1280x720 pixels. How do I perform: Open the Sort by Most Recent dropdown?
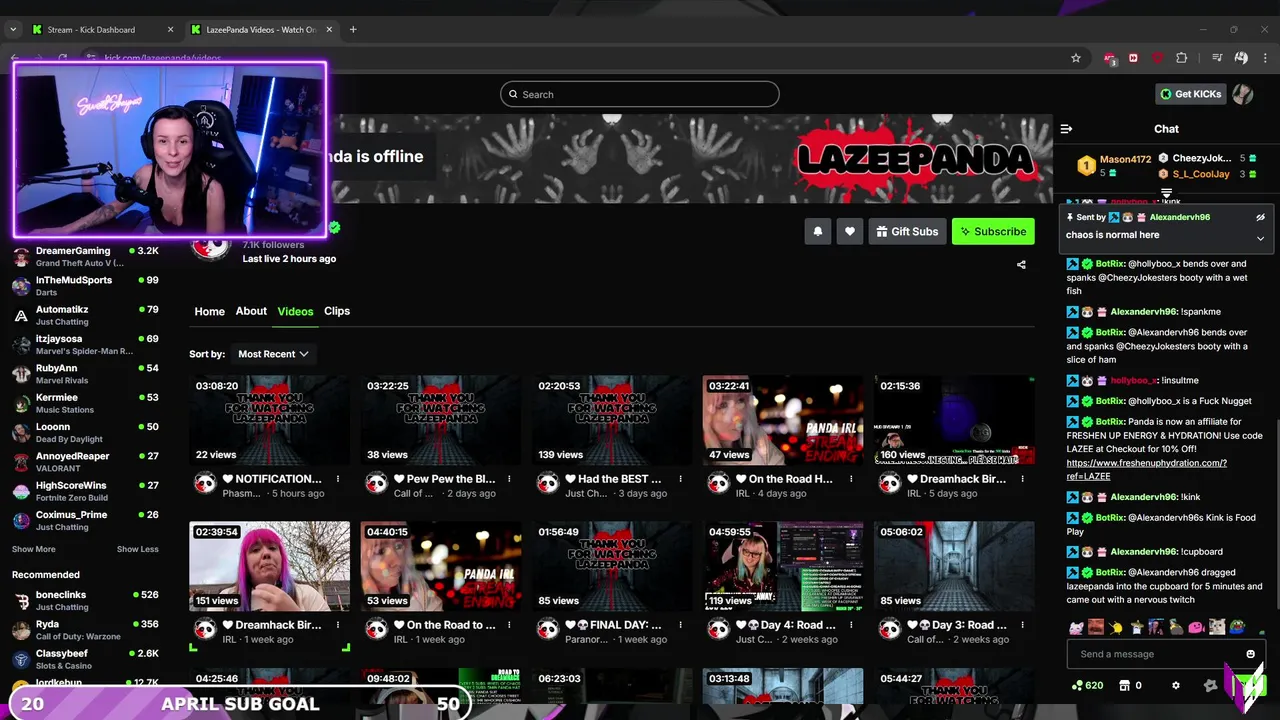click(x=273, y=354)
